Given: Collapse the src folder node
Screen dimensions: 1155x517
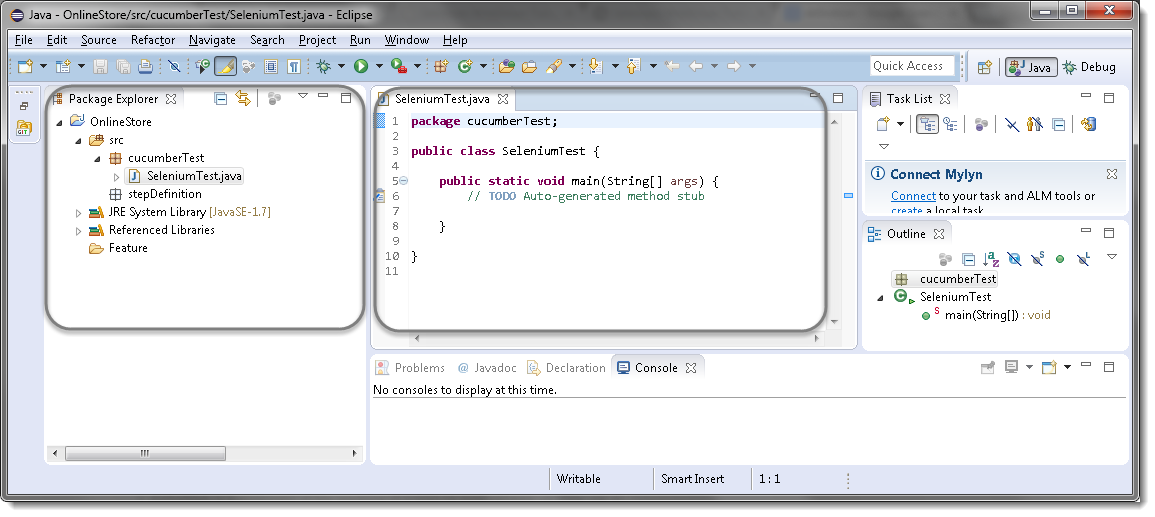Looking at the screenshot, I should coord(79,141).
